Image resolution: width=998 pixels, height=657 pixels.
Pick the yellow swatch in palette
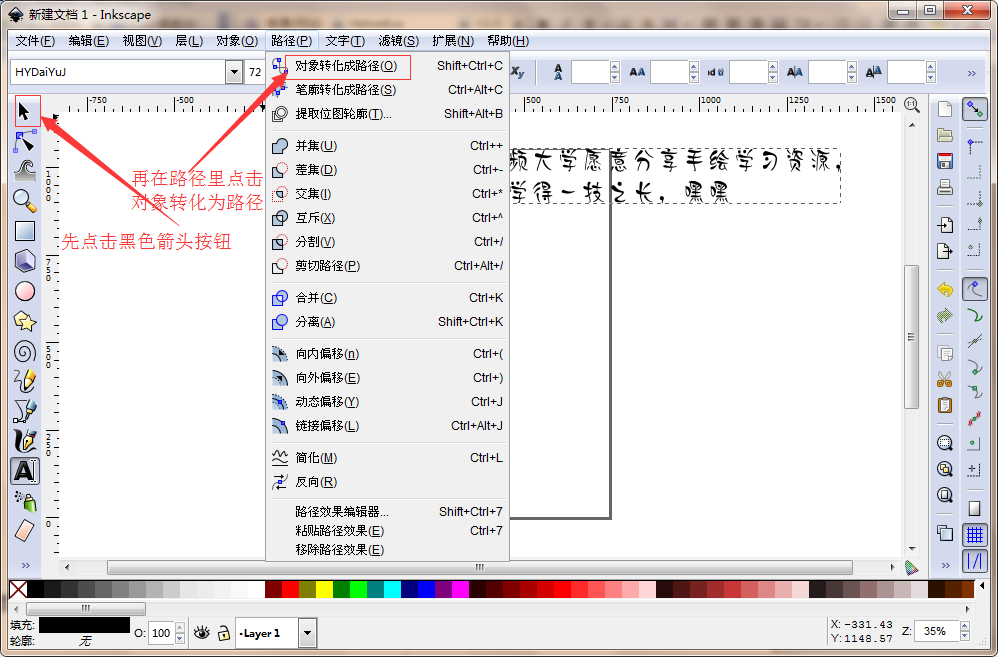324,590
